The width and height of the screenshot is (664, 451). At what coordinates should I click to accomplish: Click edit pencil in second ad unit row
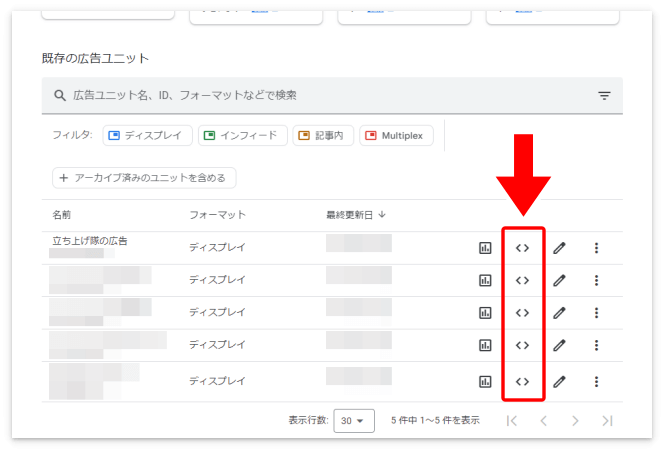(x=559, y=280)
